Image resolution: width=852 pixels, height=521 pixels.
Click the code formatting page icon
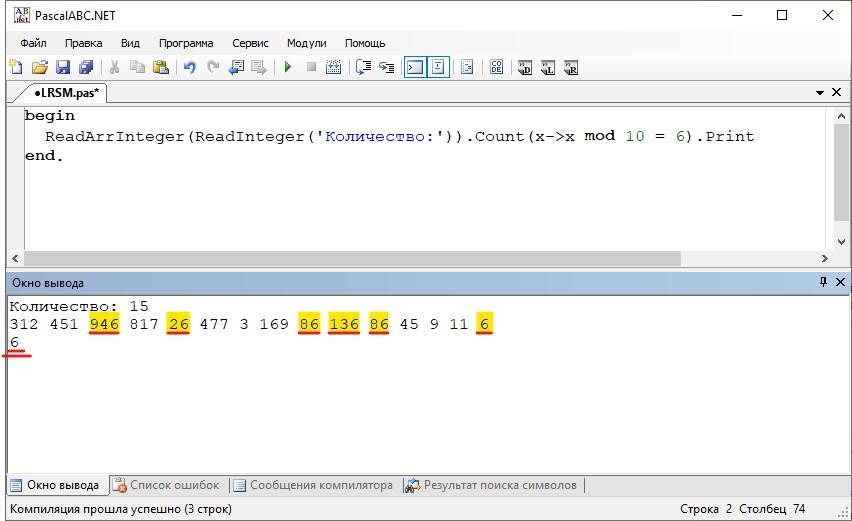[x=467, y=67]
